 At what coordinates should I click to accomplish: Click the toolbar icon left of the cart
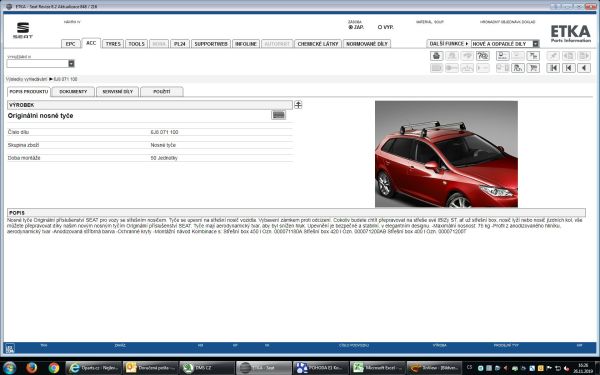518,68
